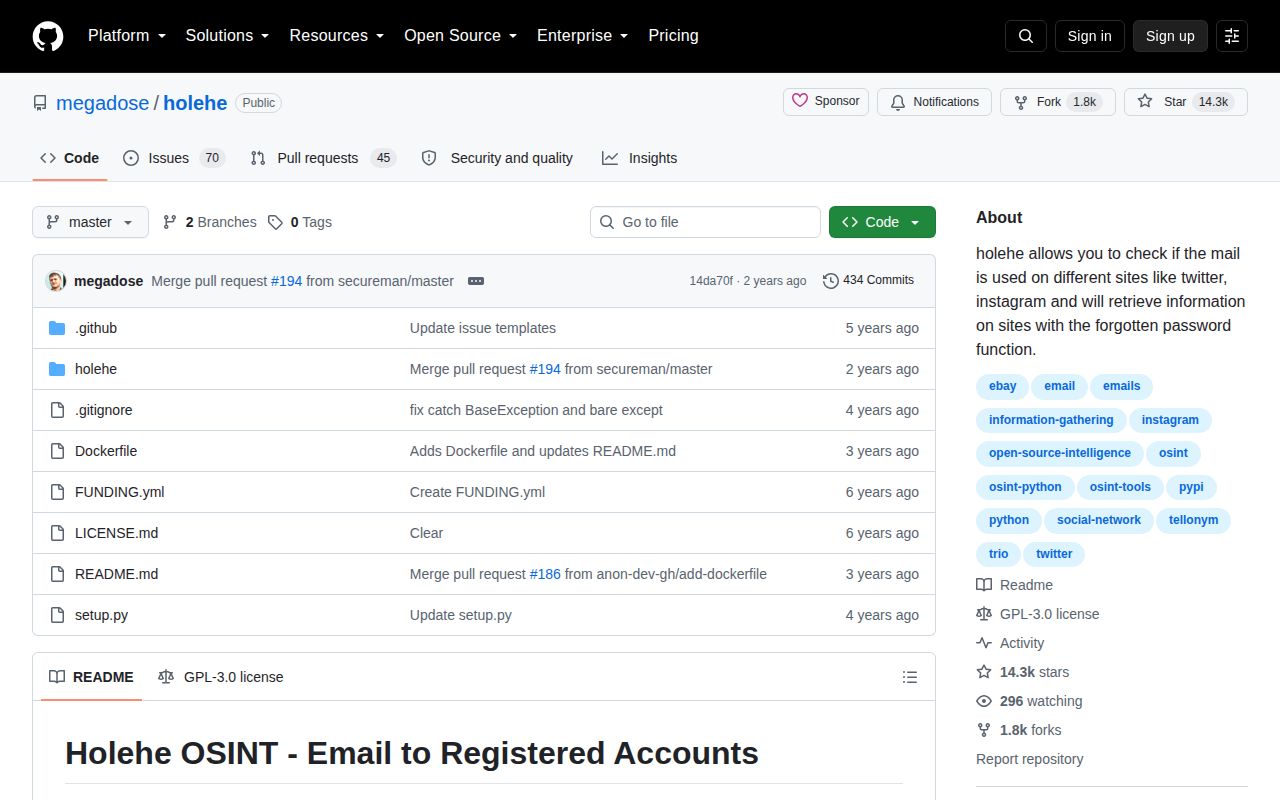The height and width of the screenshot is (800, 1280).
Task: Select the GPL-3.0 license tab
Action: [x=221, y=677]
